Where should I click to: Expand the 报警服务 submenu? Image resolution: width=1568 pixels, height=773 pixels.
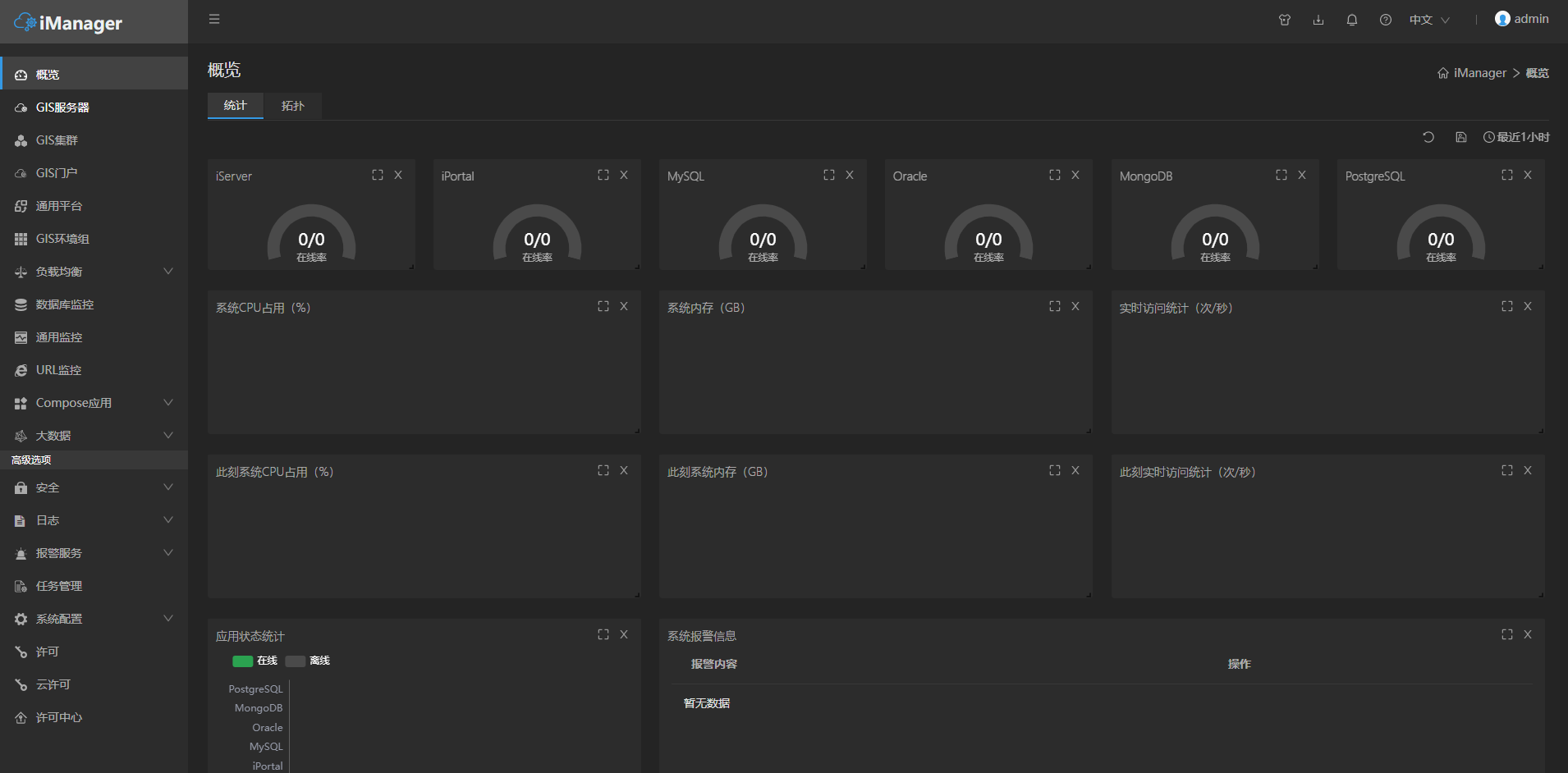click(94, 552)
